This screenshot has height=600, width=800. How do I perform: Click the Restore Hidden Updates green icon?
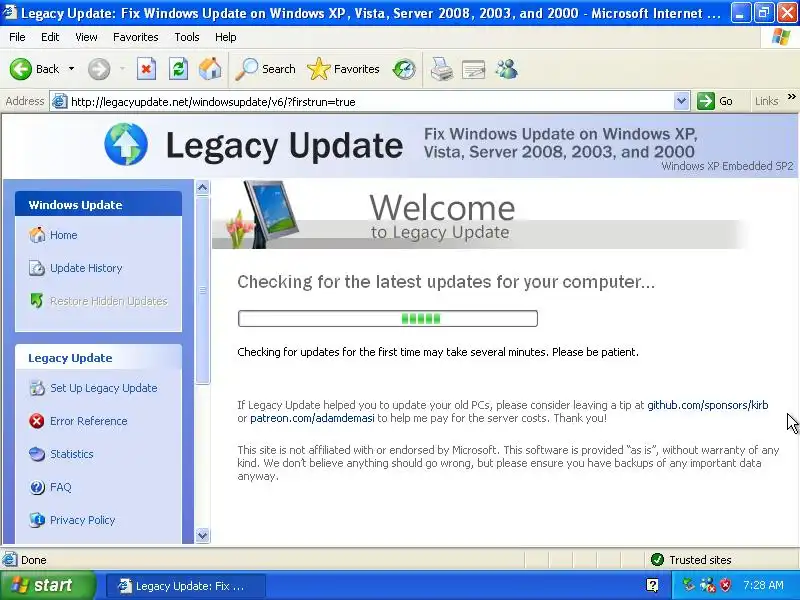[x=37, y=301]
